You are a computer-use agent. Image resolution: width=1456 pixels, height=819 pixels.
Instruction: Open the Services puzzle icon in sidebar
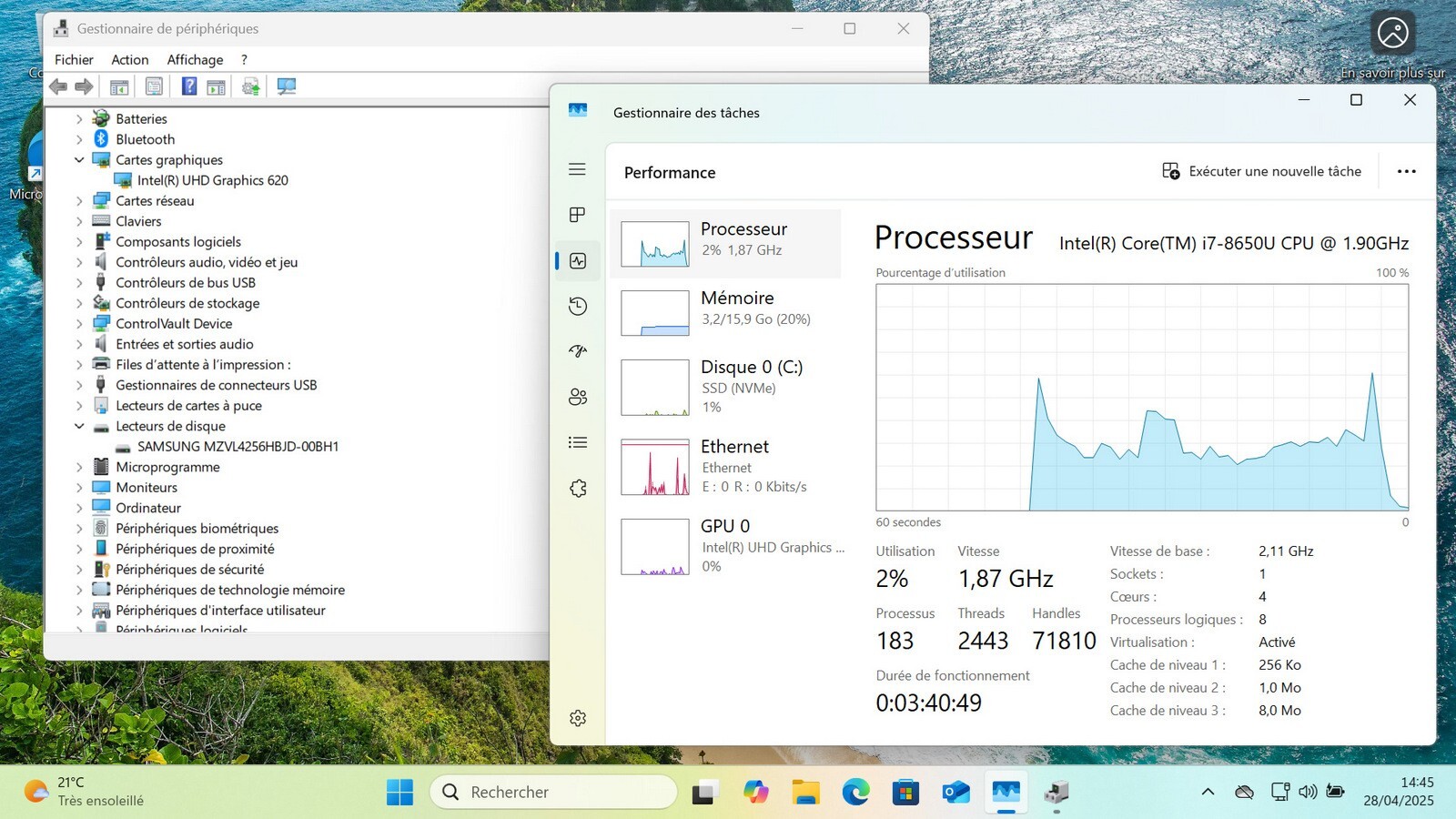(x=577, y=488)
